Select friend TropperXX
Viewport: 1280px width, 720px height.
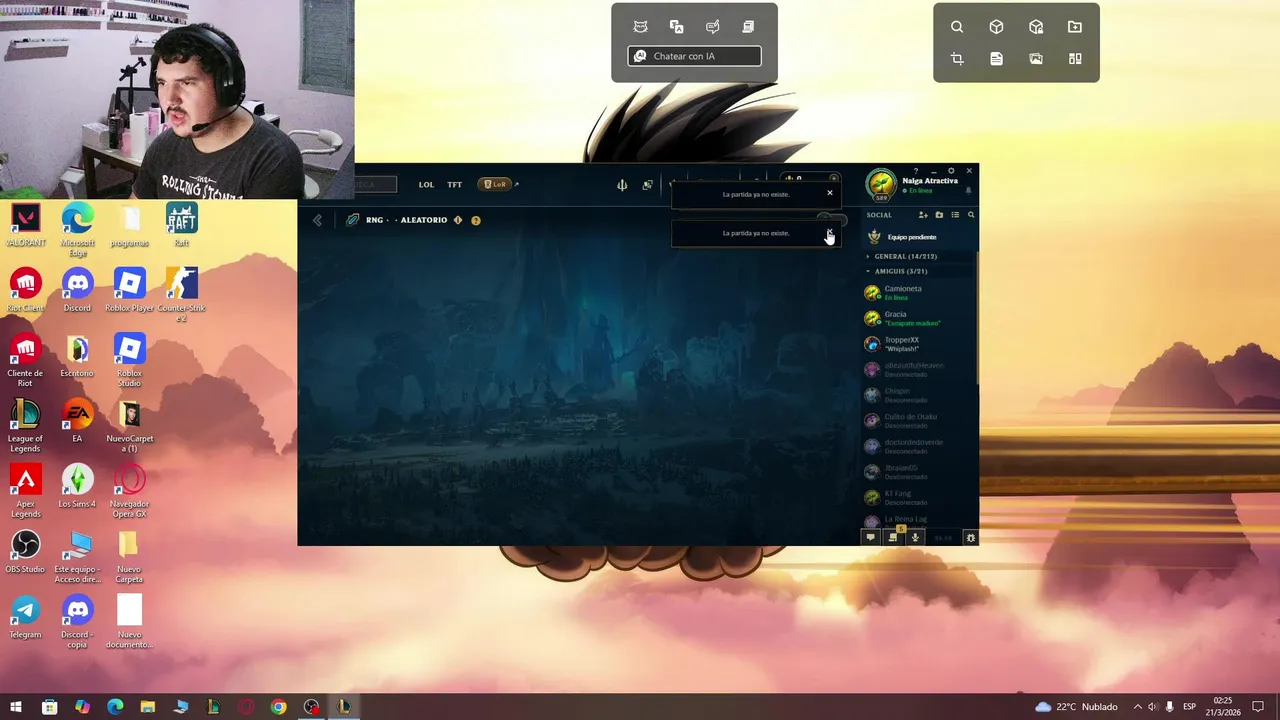(920, 344)
